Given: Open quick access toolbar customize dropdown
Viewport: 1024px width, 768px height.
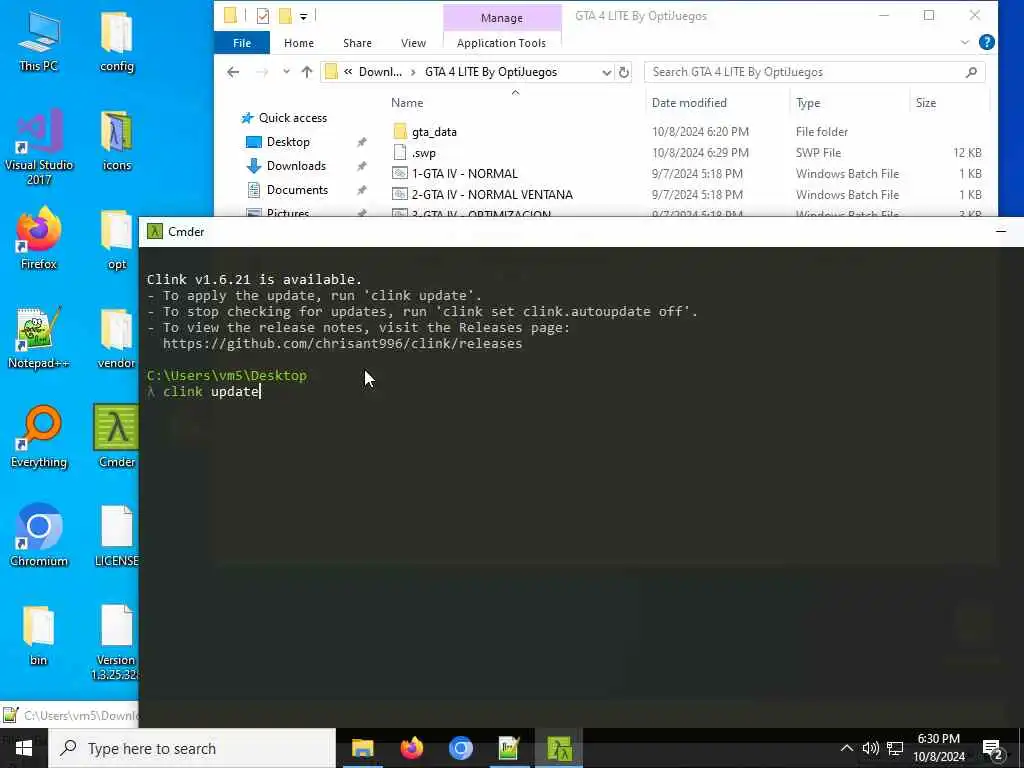Looking at the screenshot, I should [x=304, y=16].
